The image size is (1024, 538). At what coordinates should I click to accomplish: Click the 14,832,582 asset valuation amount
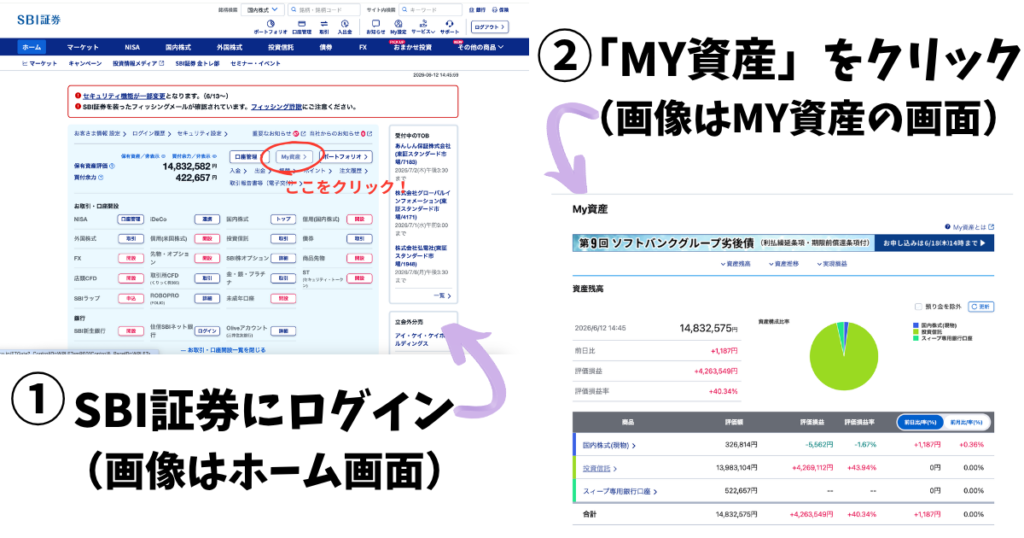tap(186, 166)
